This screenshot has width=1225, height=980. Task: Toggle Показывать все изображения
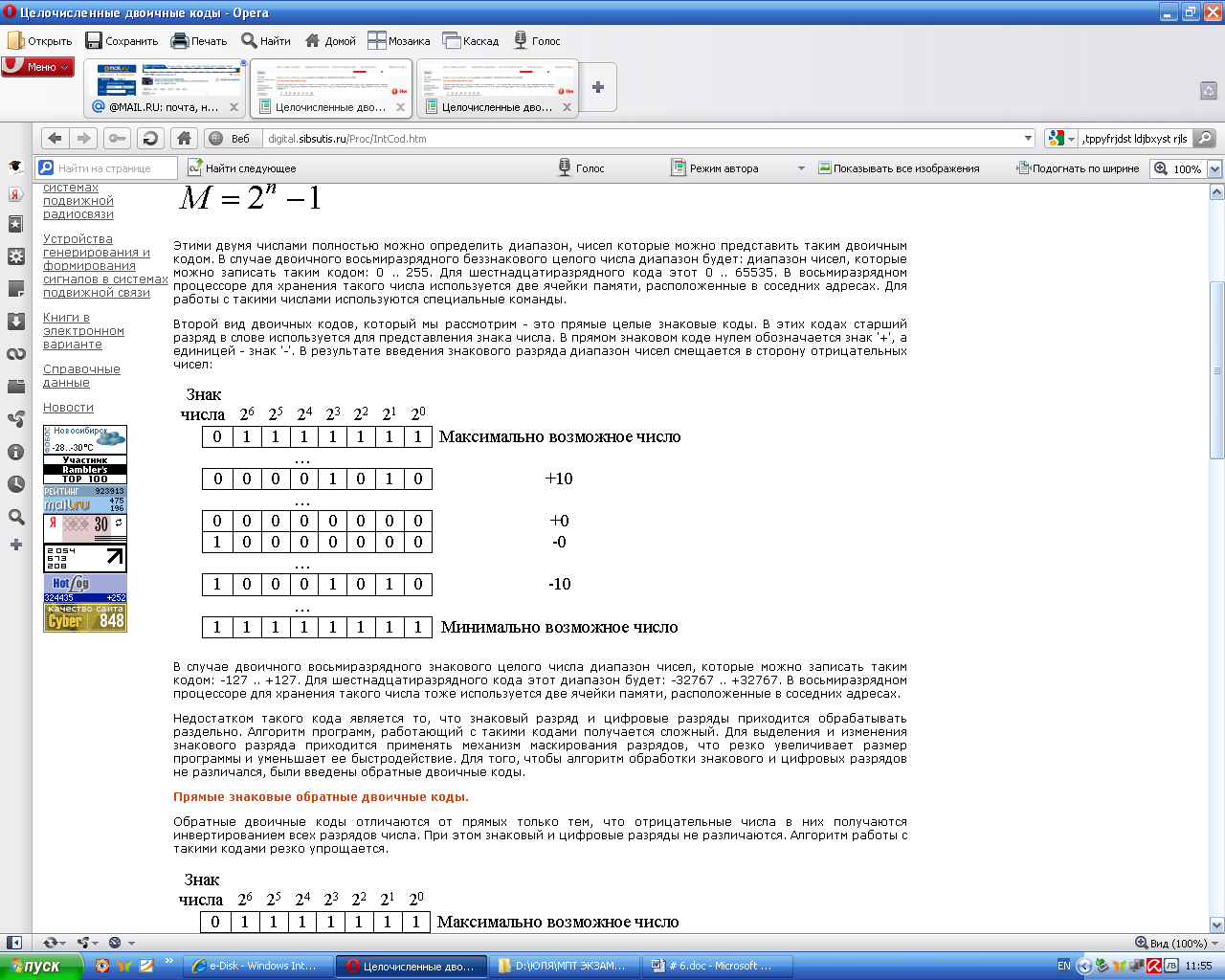click(x=899, y=167)
